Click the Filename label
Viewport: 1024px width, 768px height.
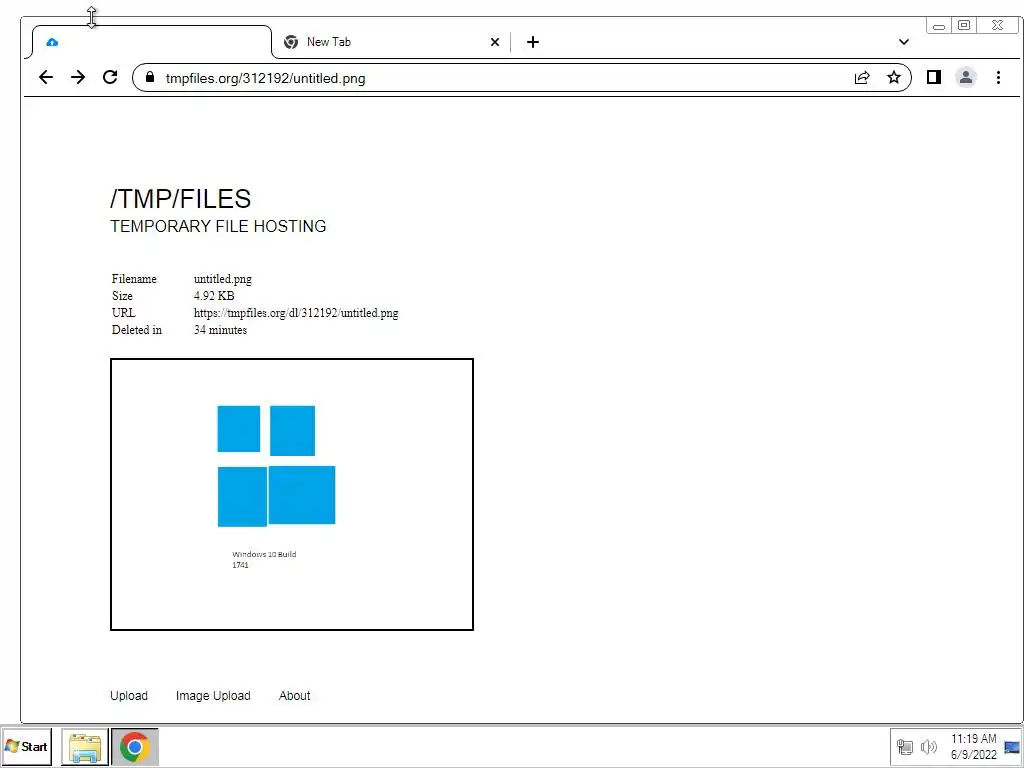134,279
